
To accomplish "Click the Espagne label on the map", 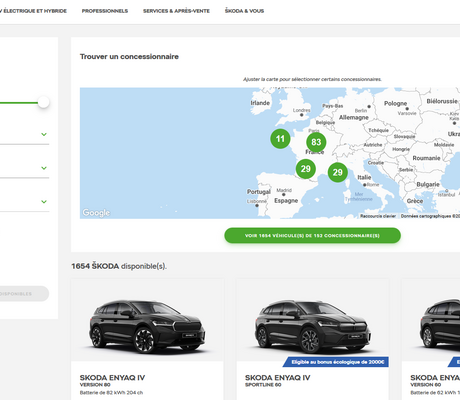I will 286,201.
